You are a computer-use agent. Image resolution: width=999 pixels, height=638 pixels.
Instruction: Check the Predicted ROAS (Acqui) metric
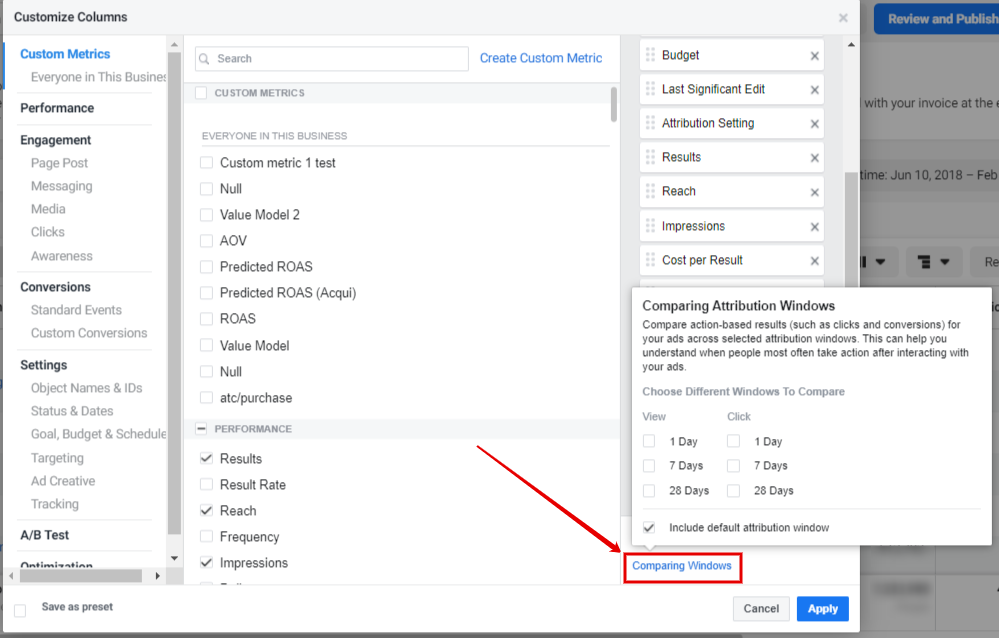(206, 293)
